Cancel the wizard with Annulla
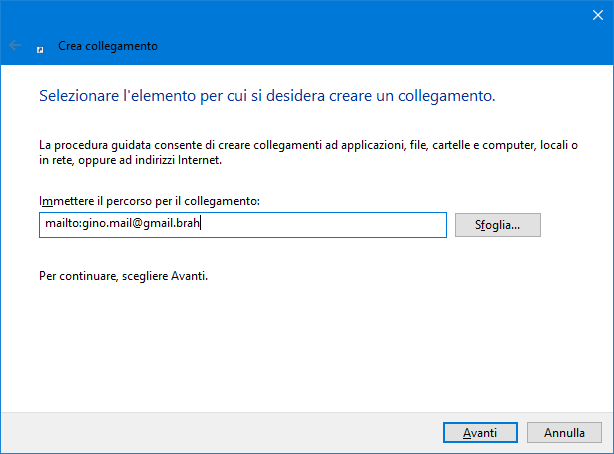Screen dimensions: 614x454 (564, 432)
